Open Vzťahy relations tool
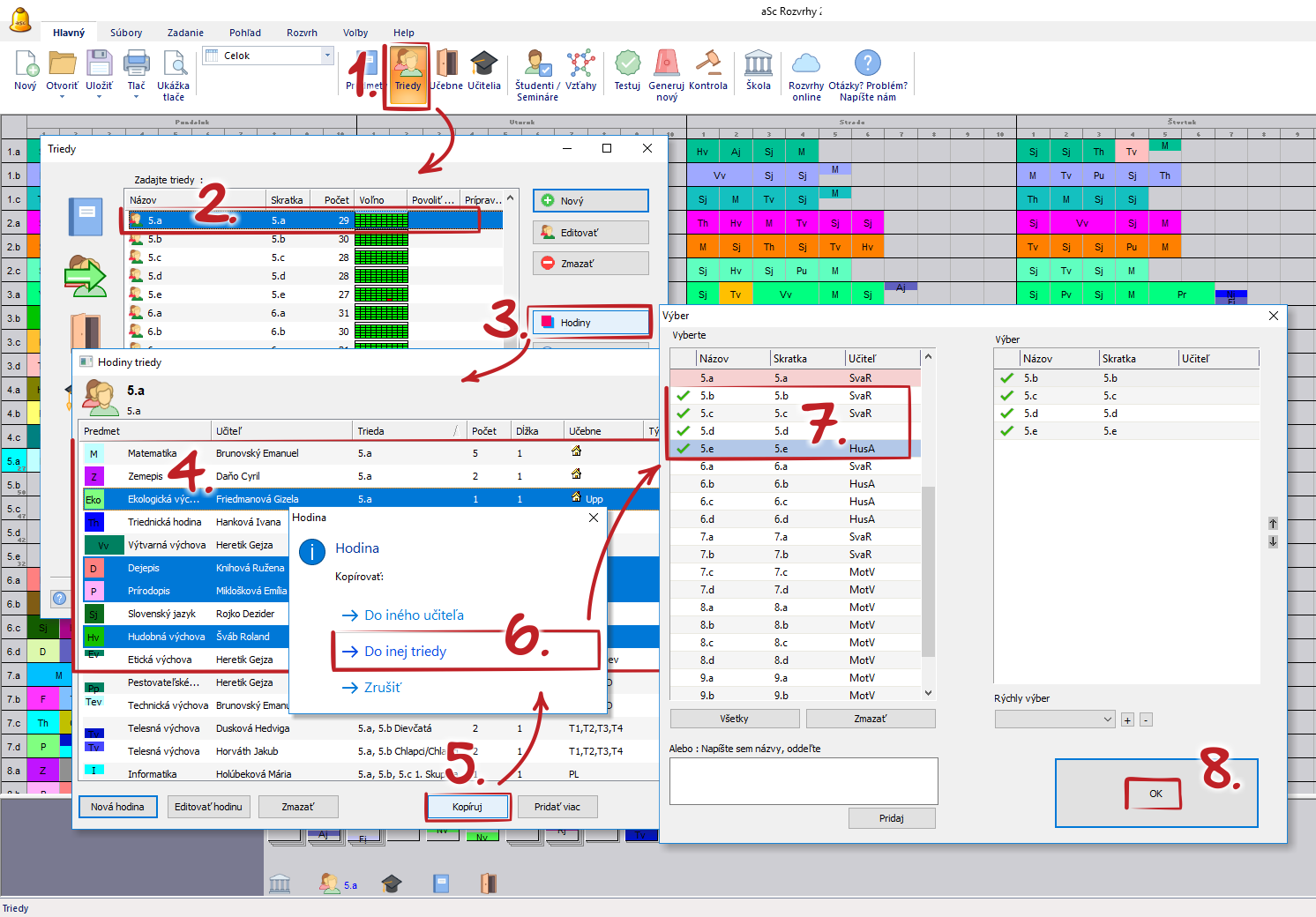 click(x=580, y=66)
